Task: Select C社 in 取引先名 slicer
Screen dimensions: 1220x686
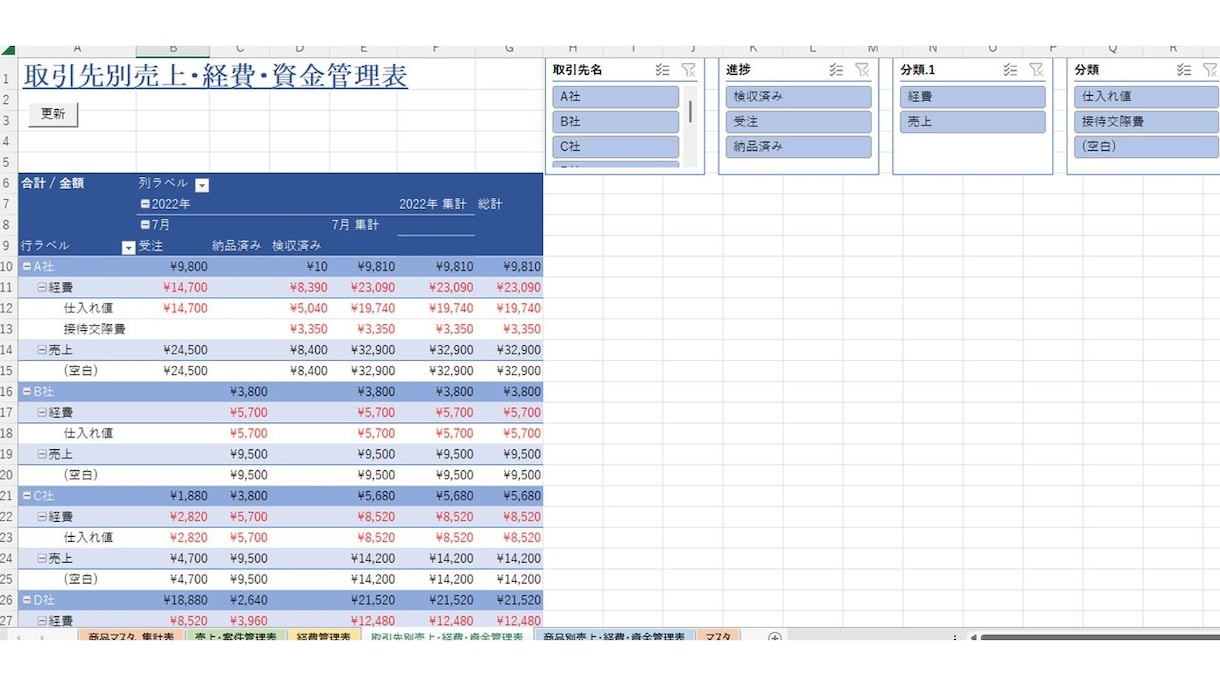Action: tap(615, 146)
